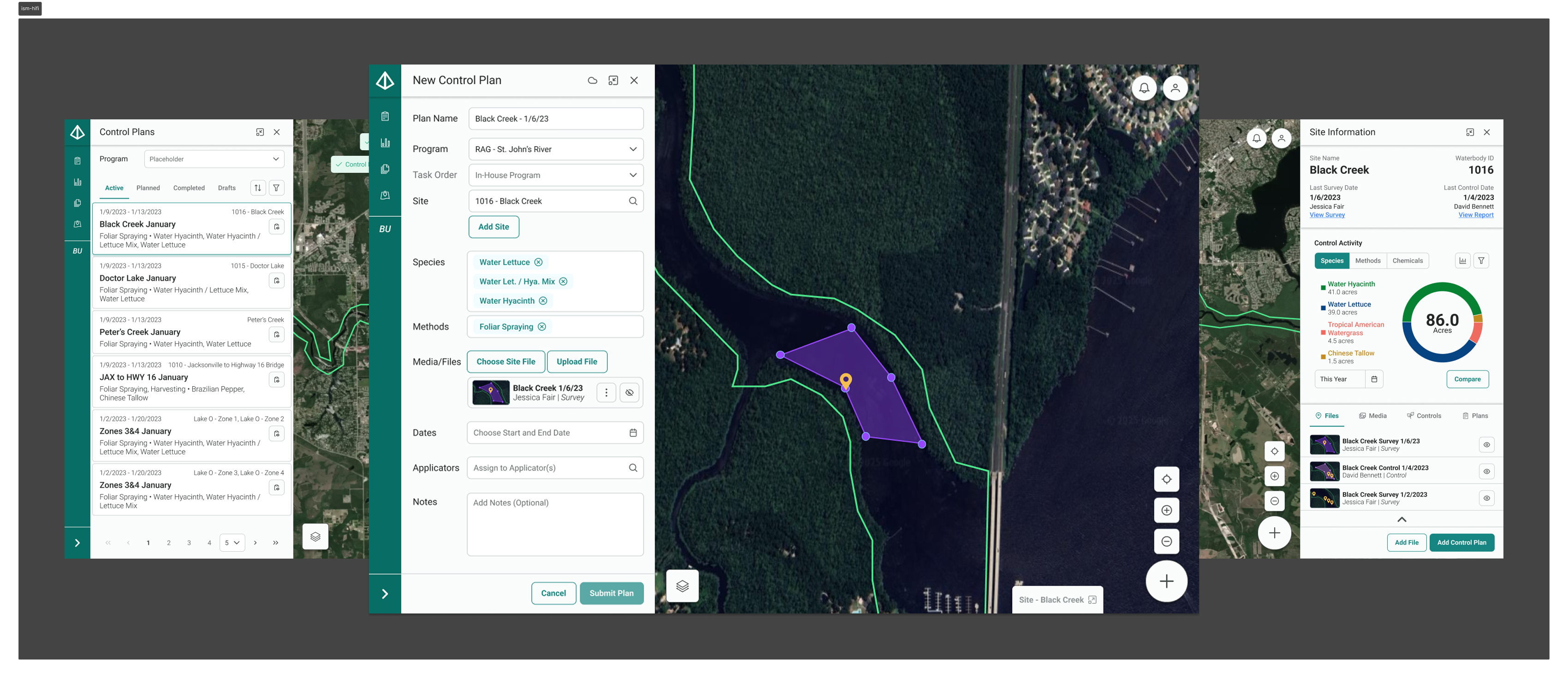
Task: Recenter location on center map
Action: (1166, 480)
